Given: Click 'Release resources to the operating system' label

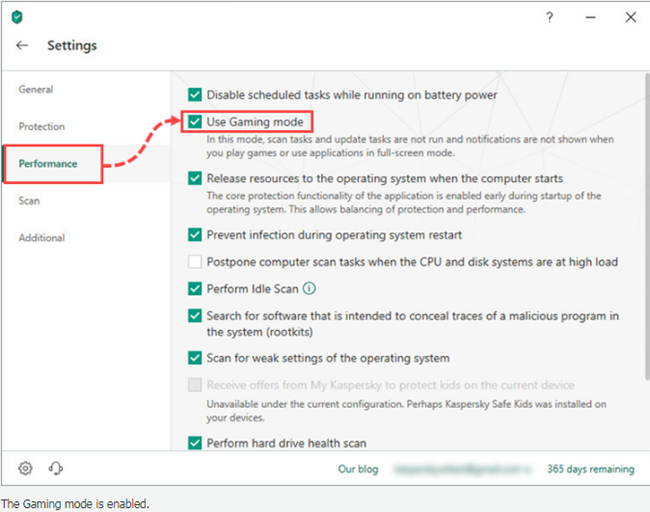Looking at the screenshot, I should 385,179.
